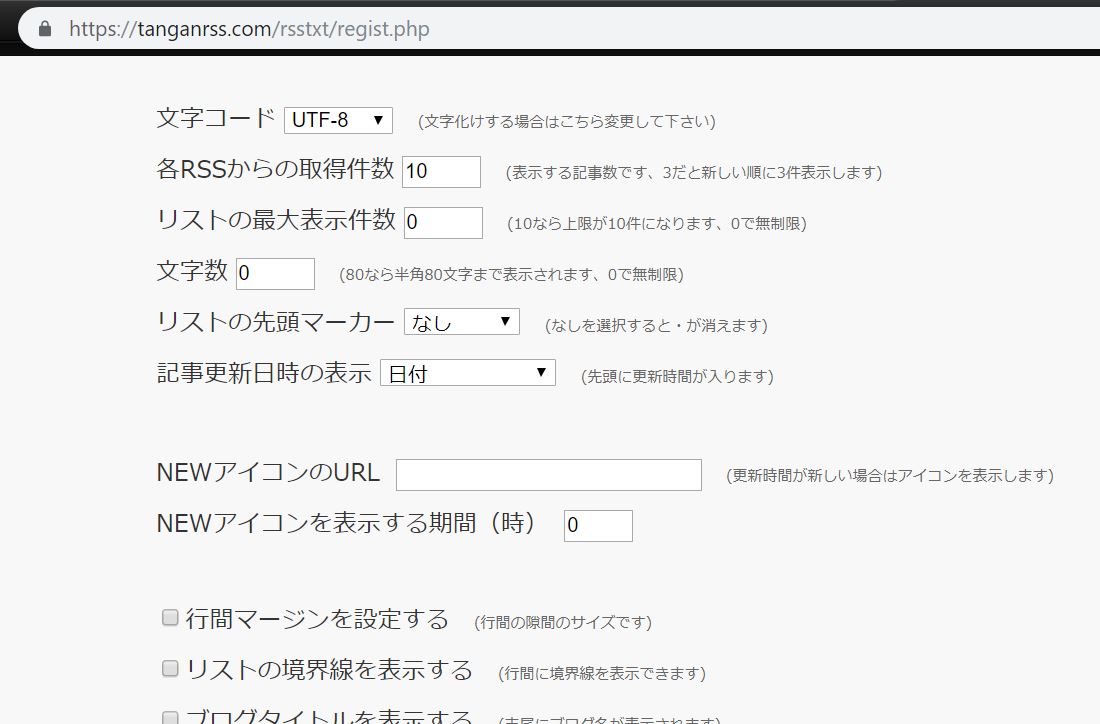Switch the update date display option
The width and height of the screenshot is (1100, 724).
(x=469, y=372)
